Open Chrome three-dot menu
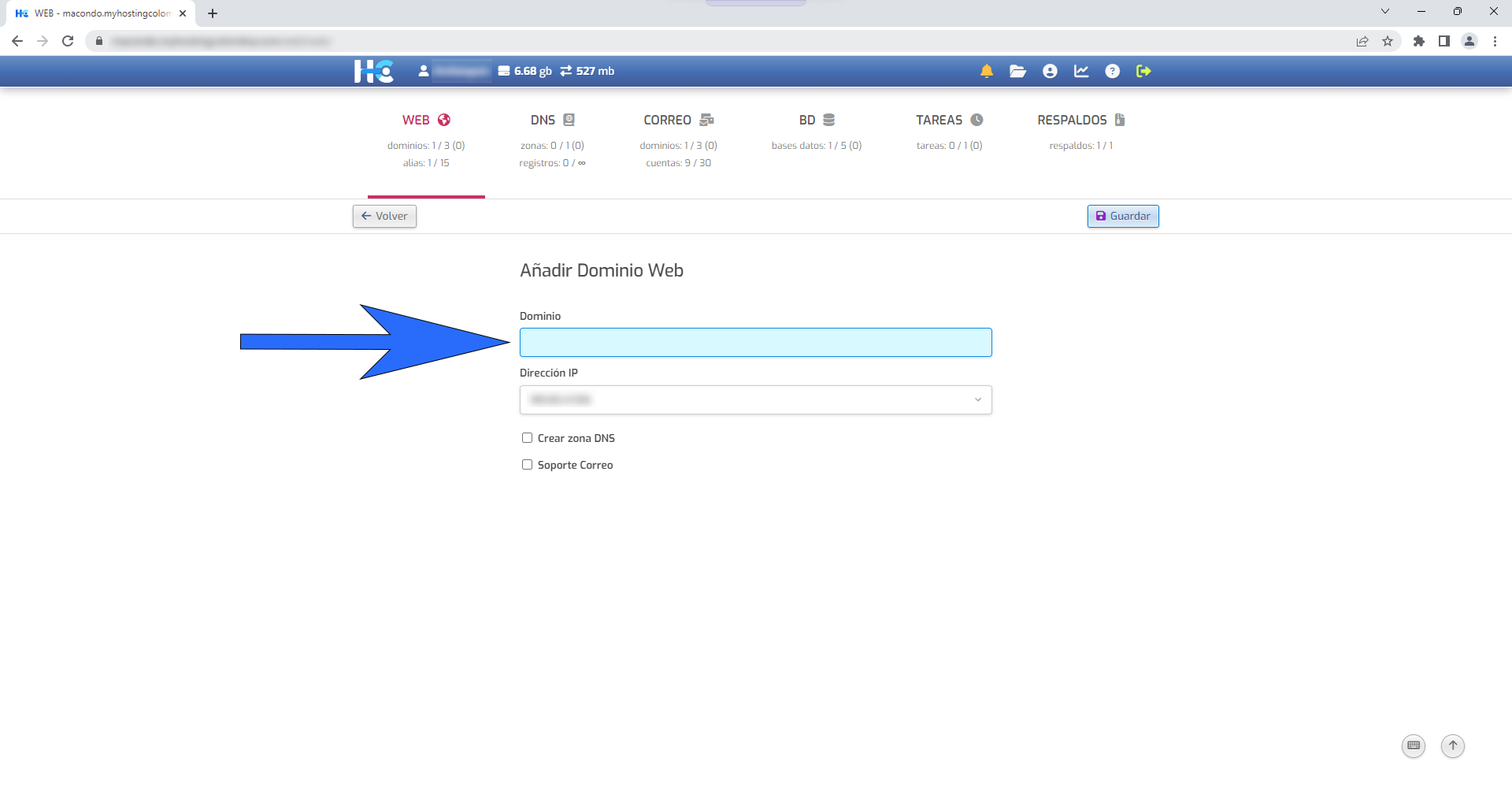This screenshot has height=806, width=1512. [x=1495, y=41]
